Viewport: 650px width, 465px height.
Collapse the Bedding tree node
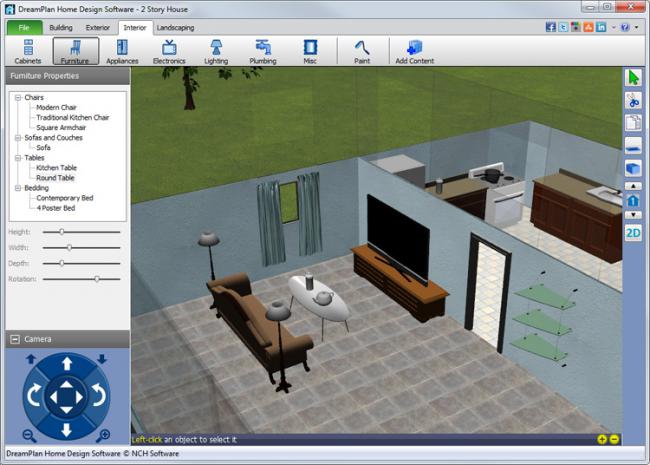18,188
